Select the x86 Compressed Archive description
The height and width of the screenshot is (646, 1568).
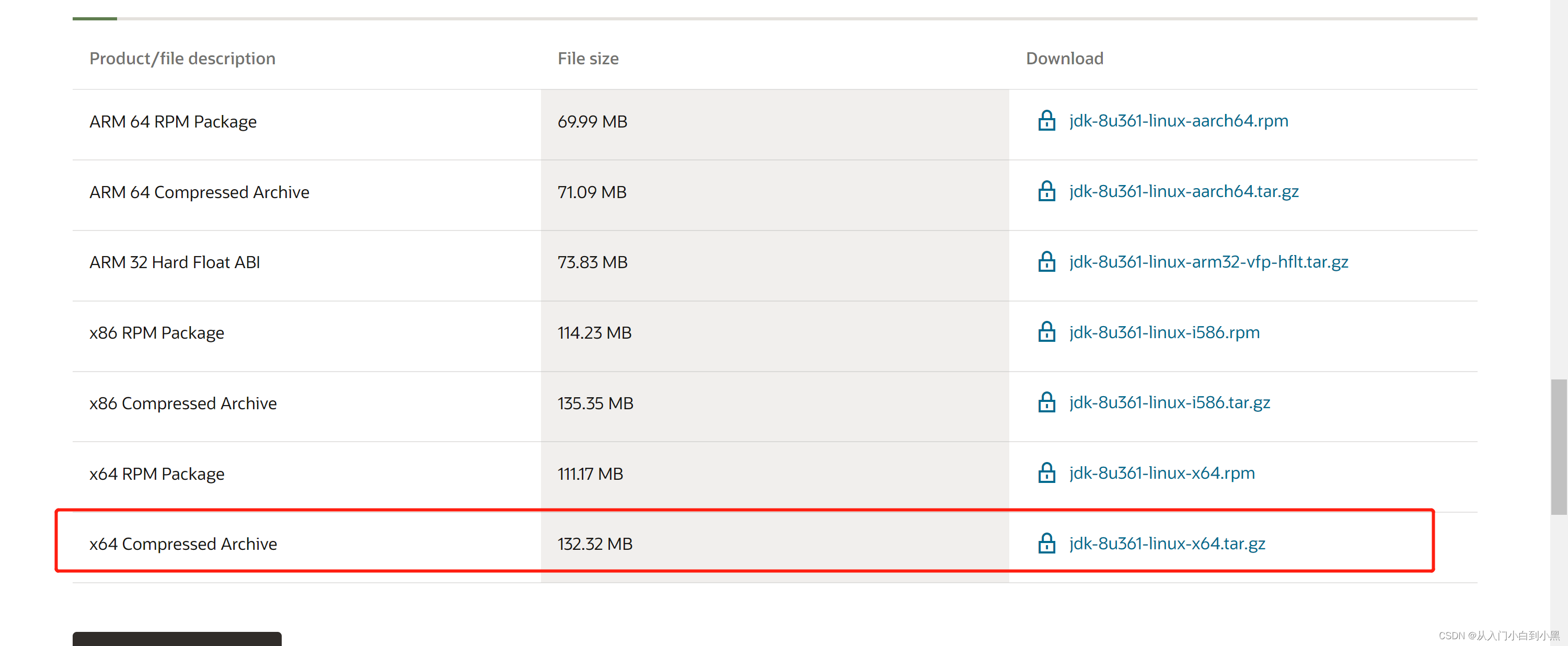(x=182, y=403)
